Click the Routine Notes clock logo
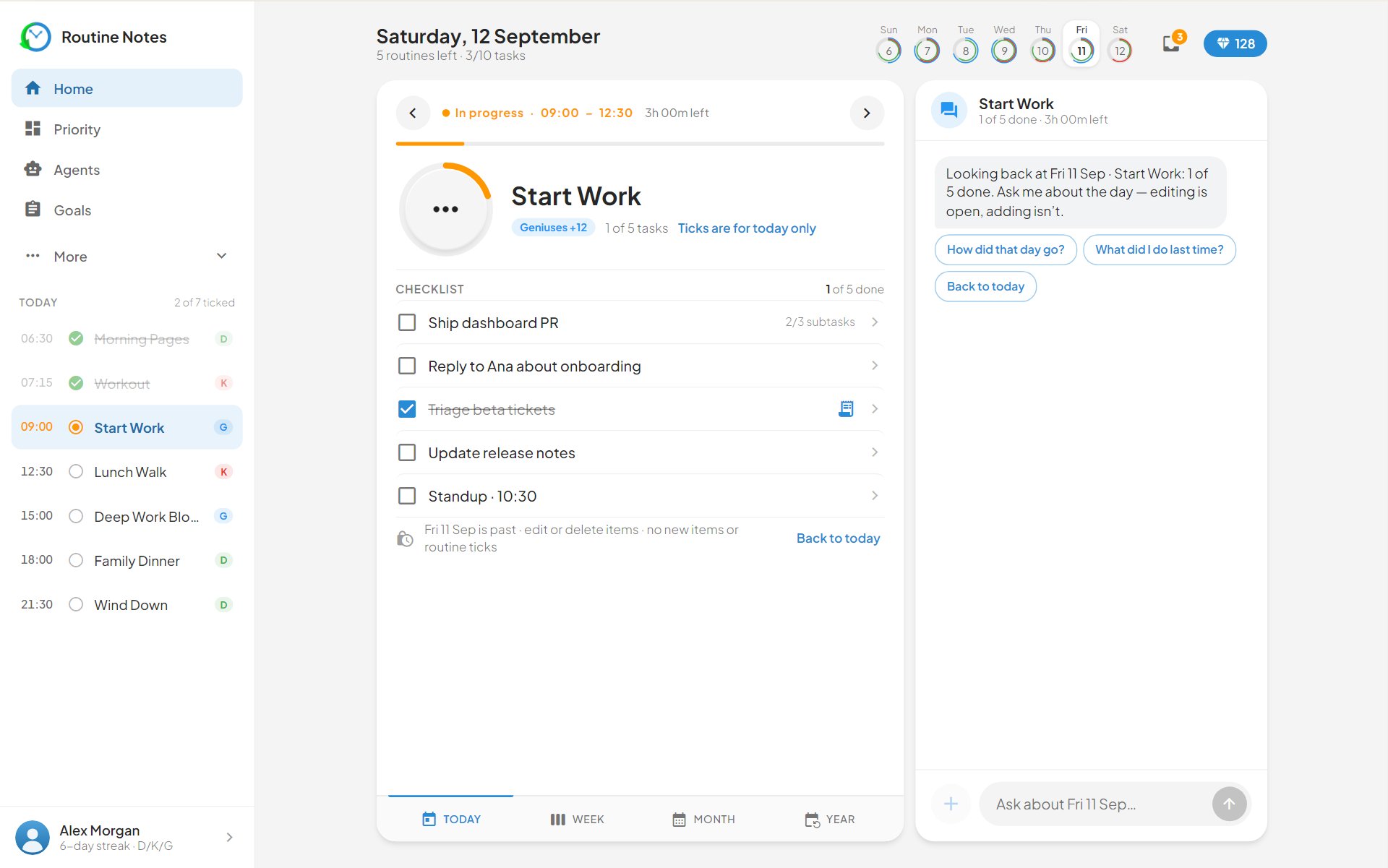 point(35,37)
